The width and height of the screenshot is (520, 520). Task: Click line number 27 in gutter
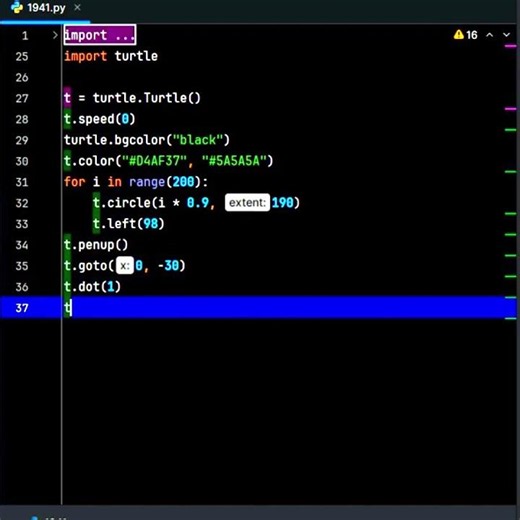(x=22, y=98)
